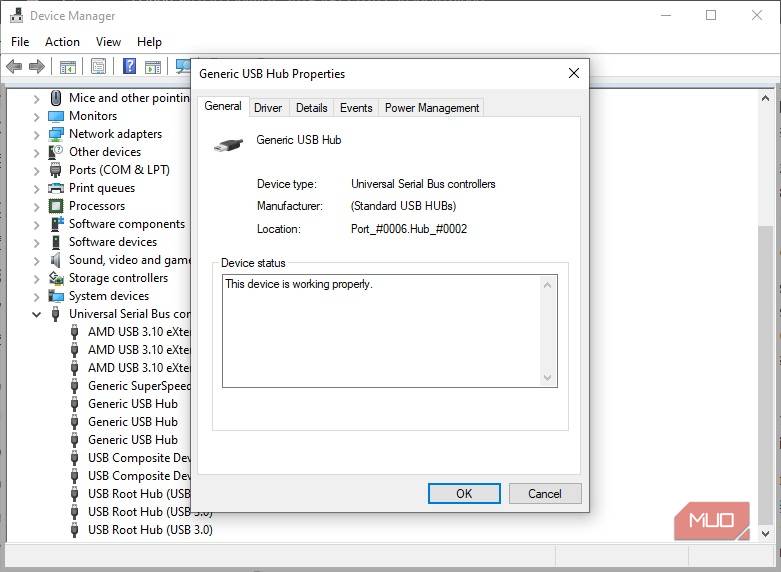This screenshot has width=781, height=572.
Task: Click the Sound, video and game speaker icon
Action: click(56, 260)
